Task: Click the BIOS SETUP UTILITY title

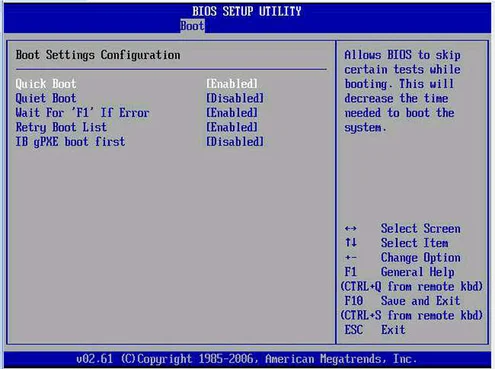Action: coord(247,11)
